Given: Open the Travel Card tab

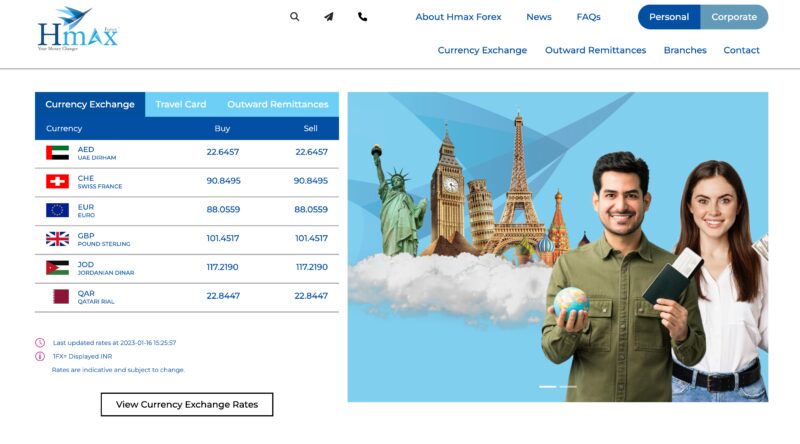Looking at the screenshot, I should [181, 104].
